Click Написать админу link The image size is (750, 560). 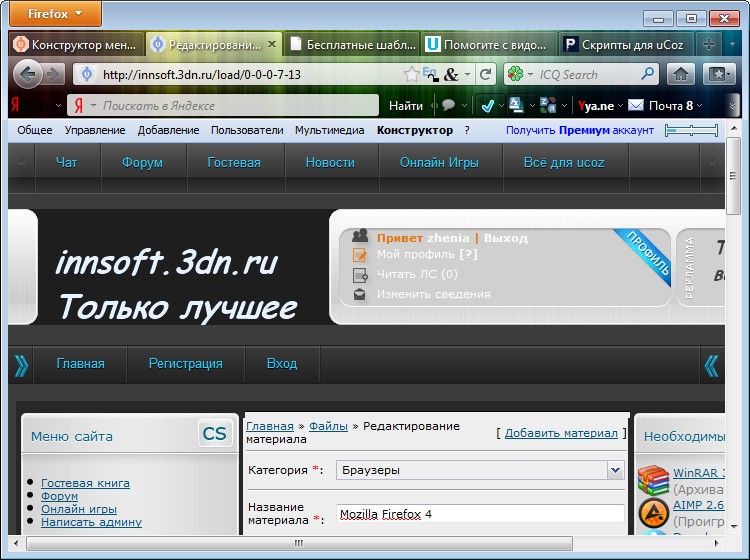point(91,522)
